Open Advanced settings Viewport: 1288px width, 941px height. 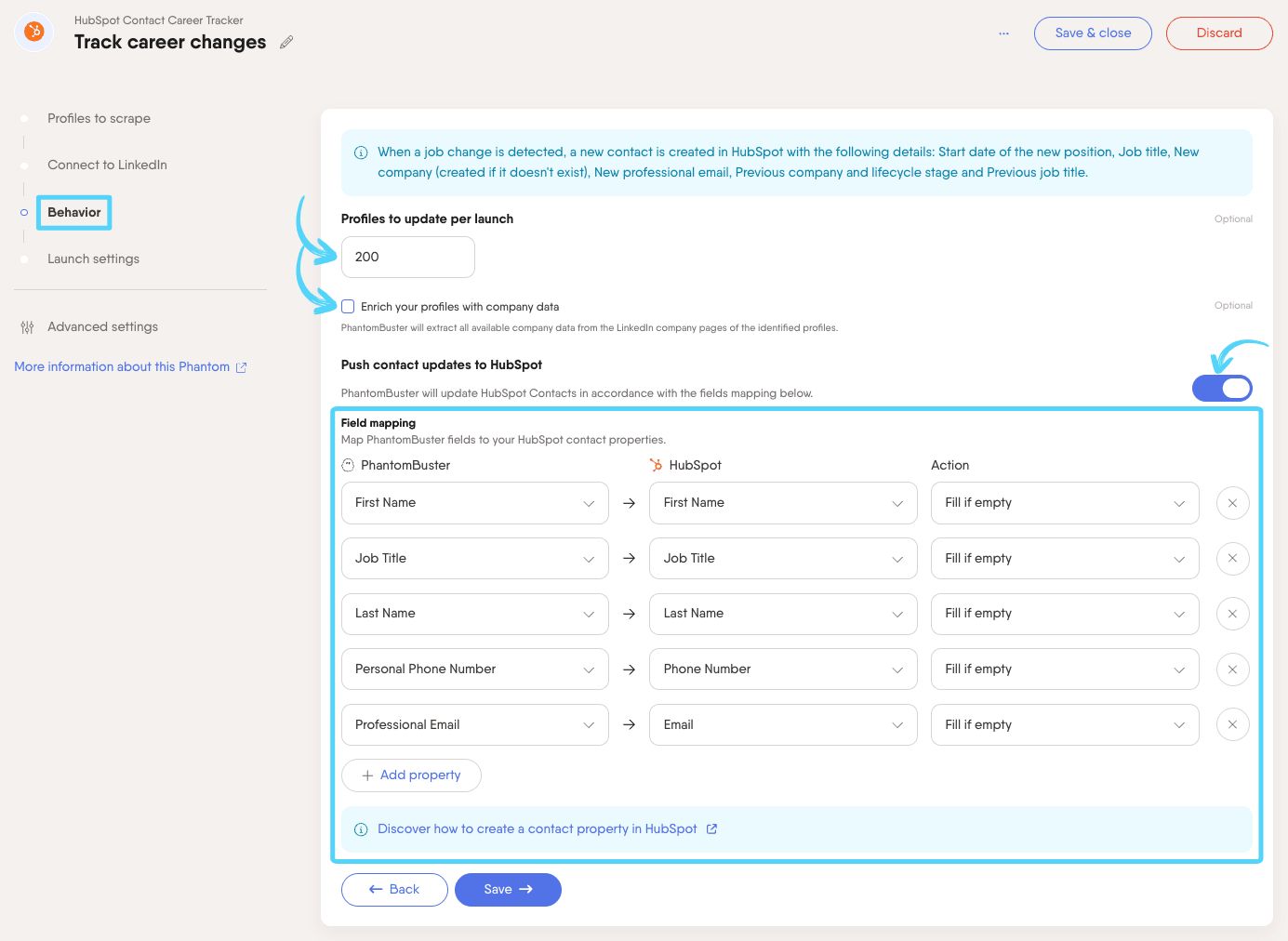[102, 326]
